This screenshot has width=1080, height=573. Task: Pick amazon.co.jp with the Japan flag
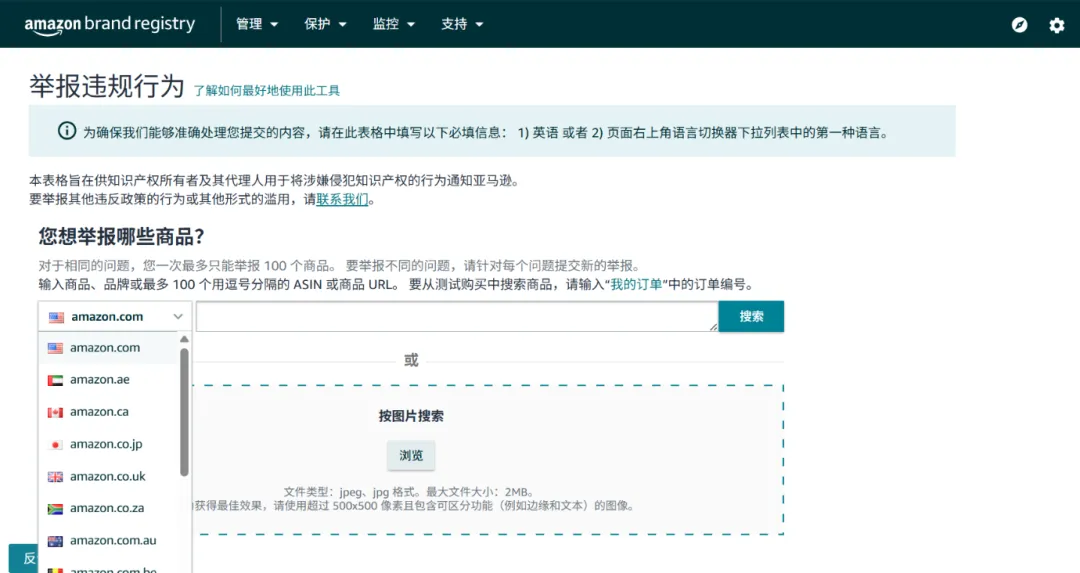click(x=105, y=444)
